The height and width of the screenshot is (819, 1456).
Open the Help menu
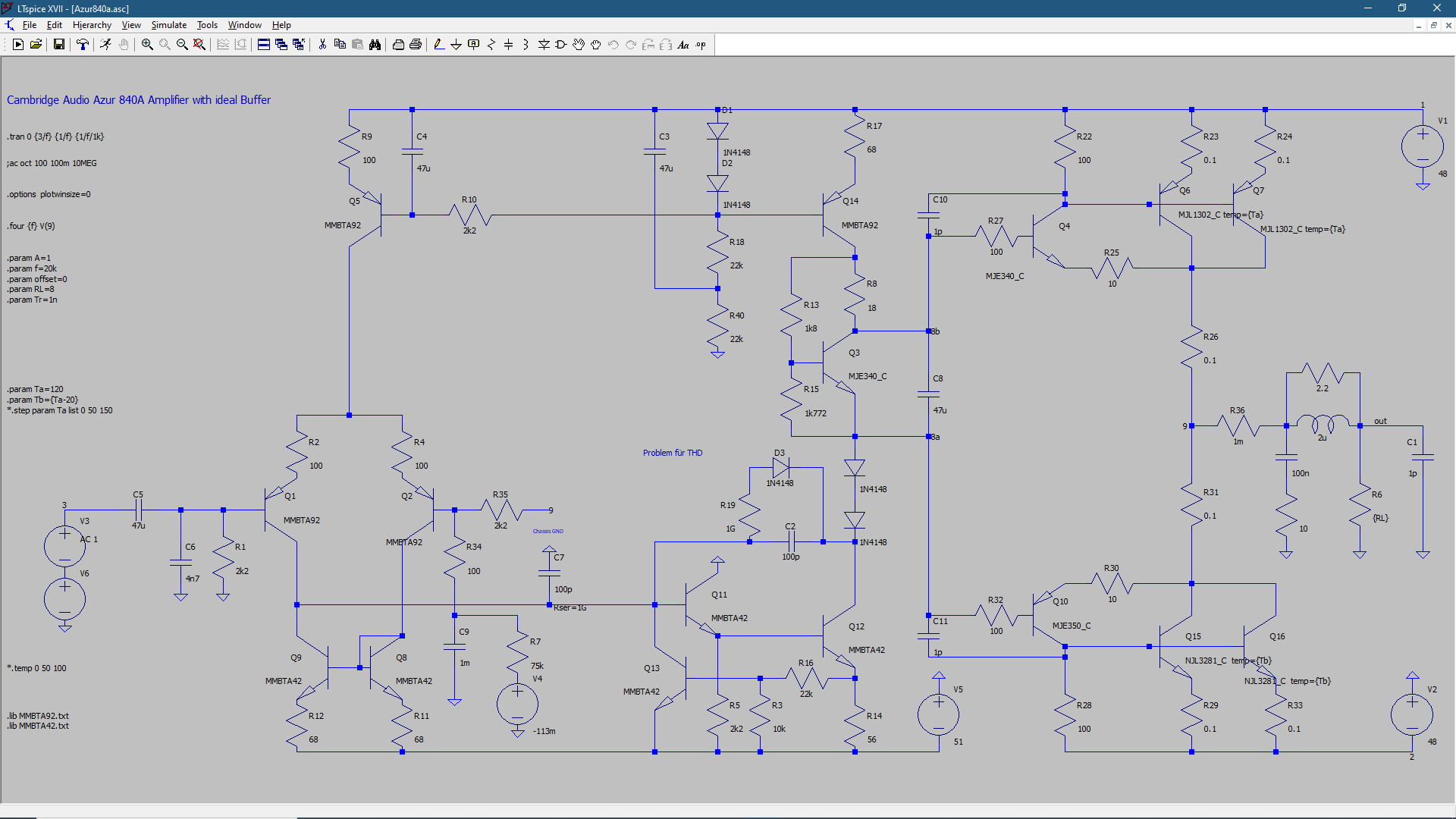(x=281, y=25)
